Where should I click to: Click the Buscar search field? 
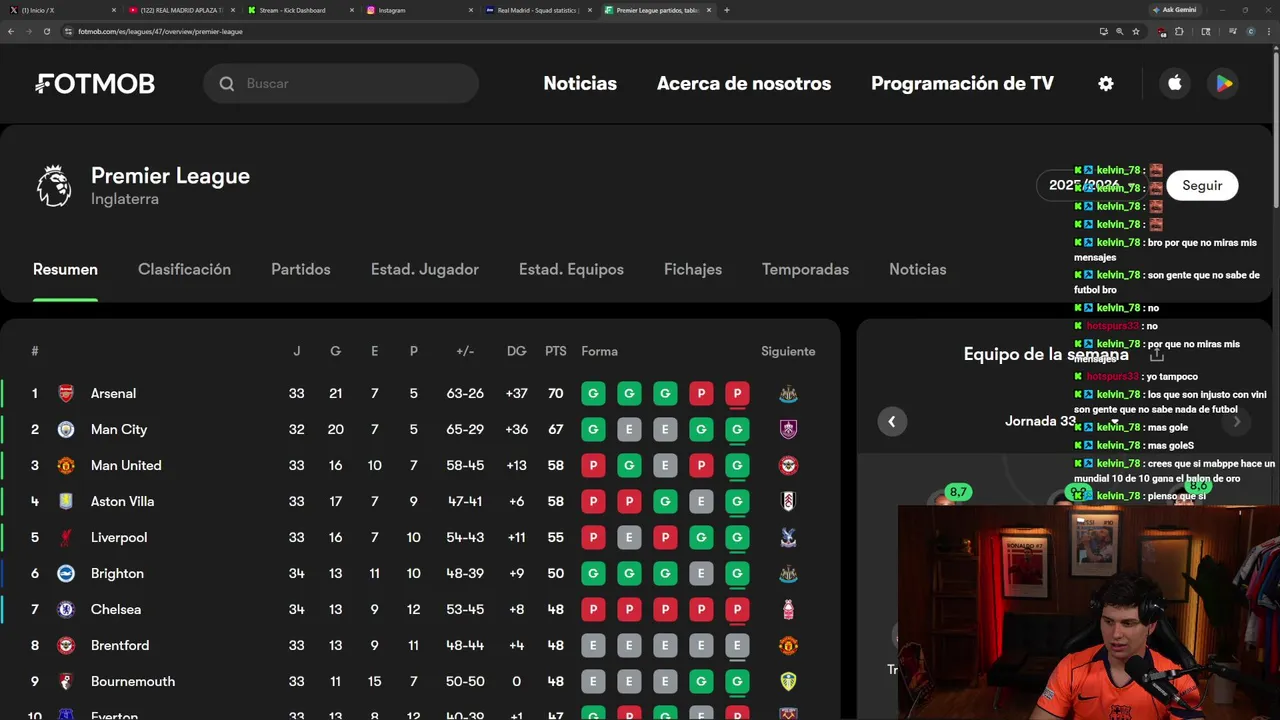coord(341,84)
